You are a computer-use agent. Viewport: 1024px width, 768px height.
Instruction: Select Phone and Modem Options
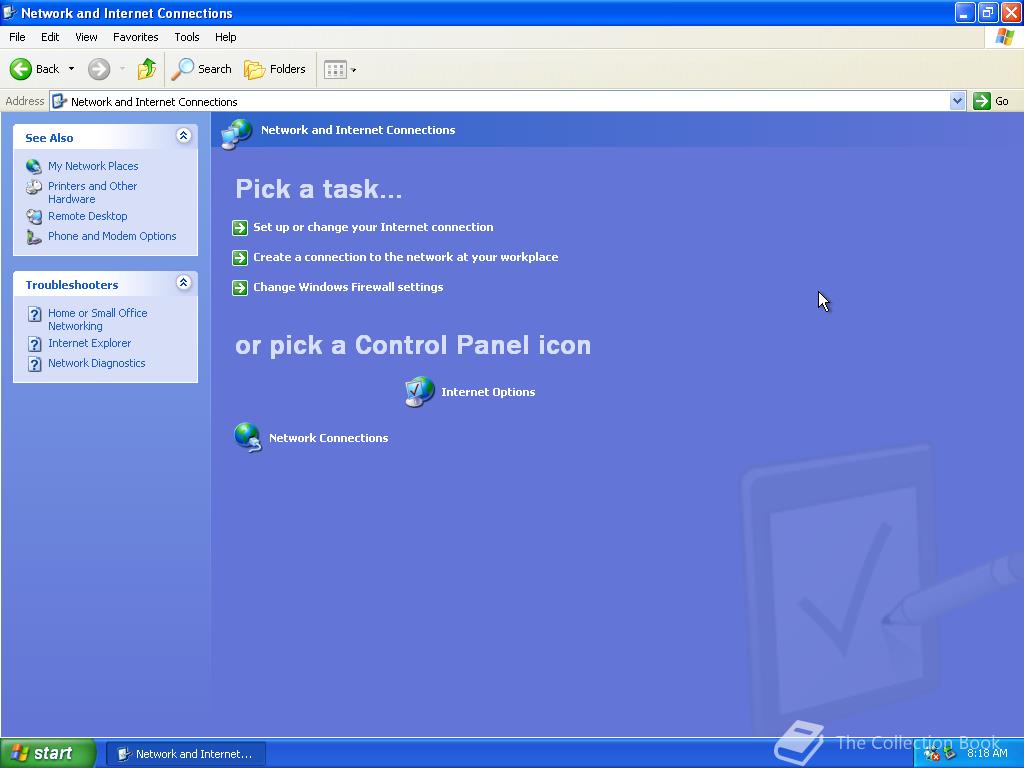pos(112,236)
